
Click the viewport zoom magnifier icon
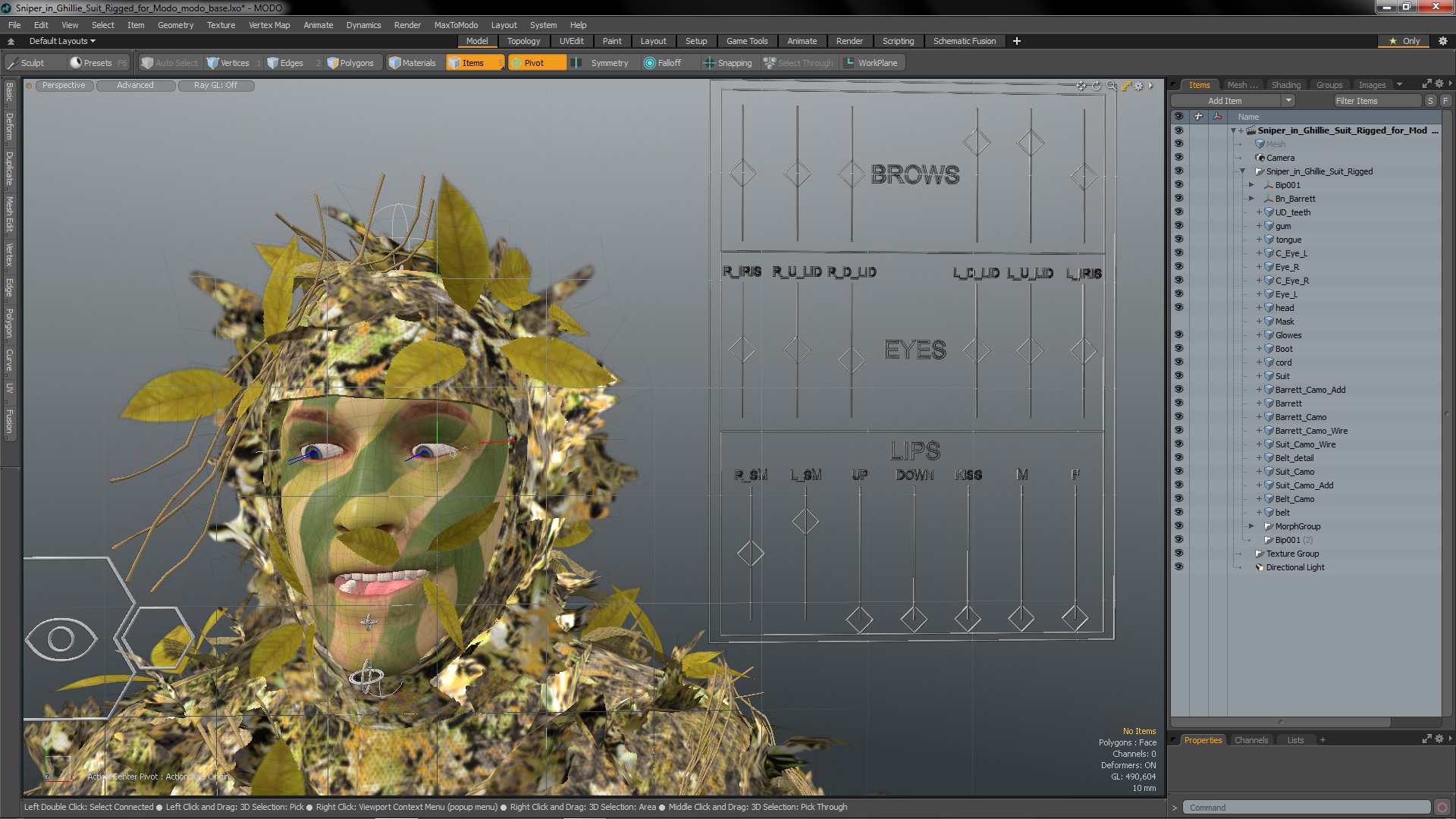click(1111, 86)
